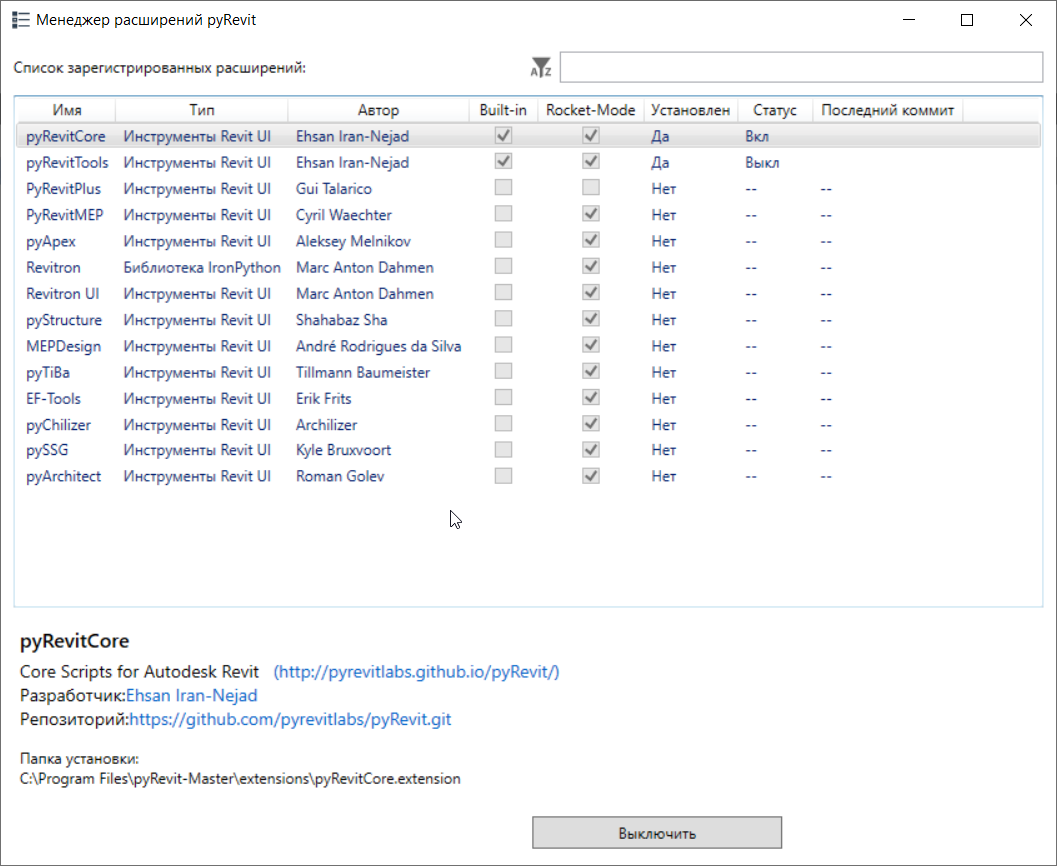Open the pyrevitlabs.github.io/pyRevit link
Viewport: 1057px width, 866px height.
point(417,672)
